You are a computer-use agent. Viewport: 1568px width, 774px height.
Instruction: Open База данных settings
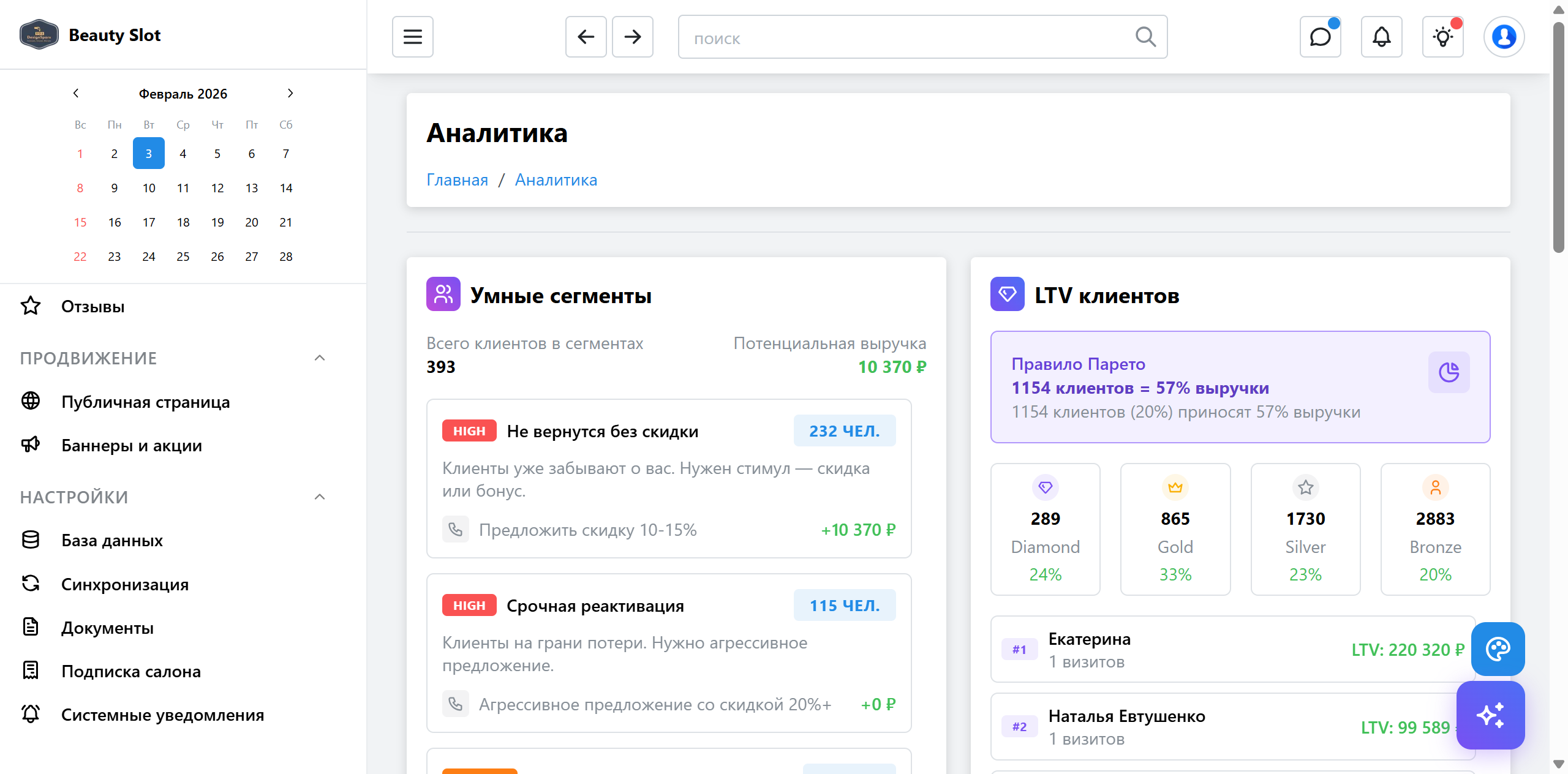pyautogui.click(x=112, y=540)
